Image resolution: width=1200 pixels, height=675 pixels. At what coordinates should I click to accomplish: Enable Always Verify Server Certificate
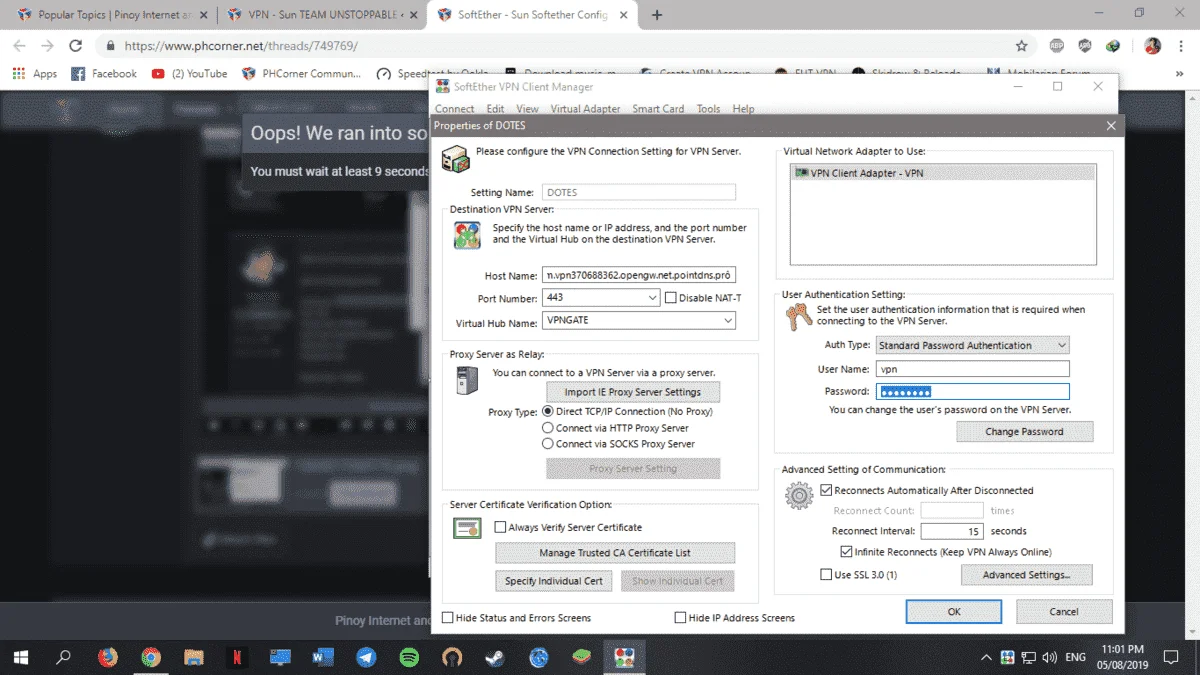coord(501,527)
